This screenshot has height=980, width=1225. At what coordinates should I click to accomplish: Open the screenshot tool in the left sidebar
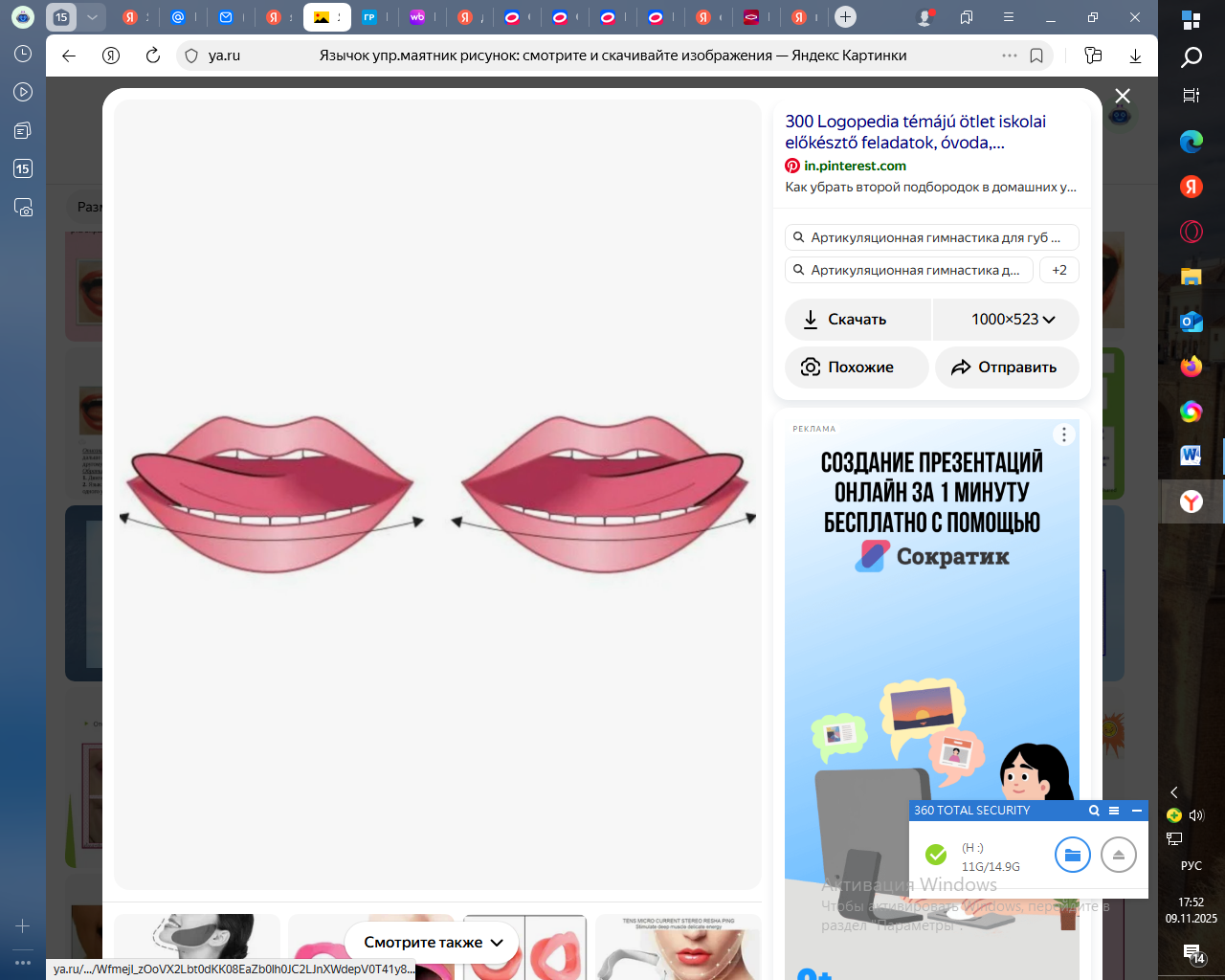coord(23,207)
